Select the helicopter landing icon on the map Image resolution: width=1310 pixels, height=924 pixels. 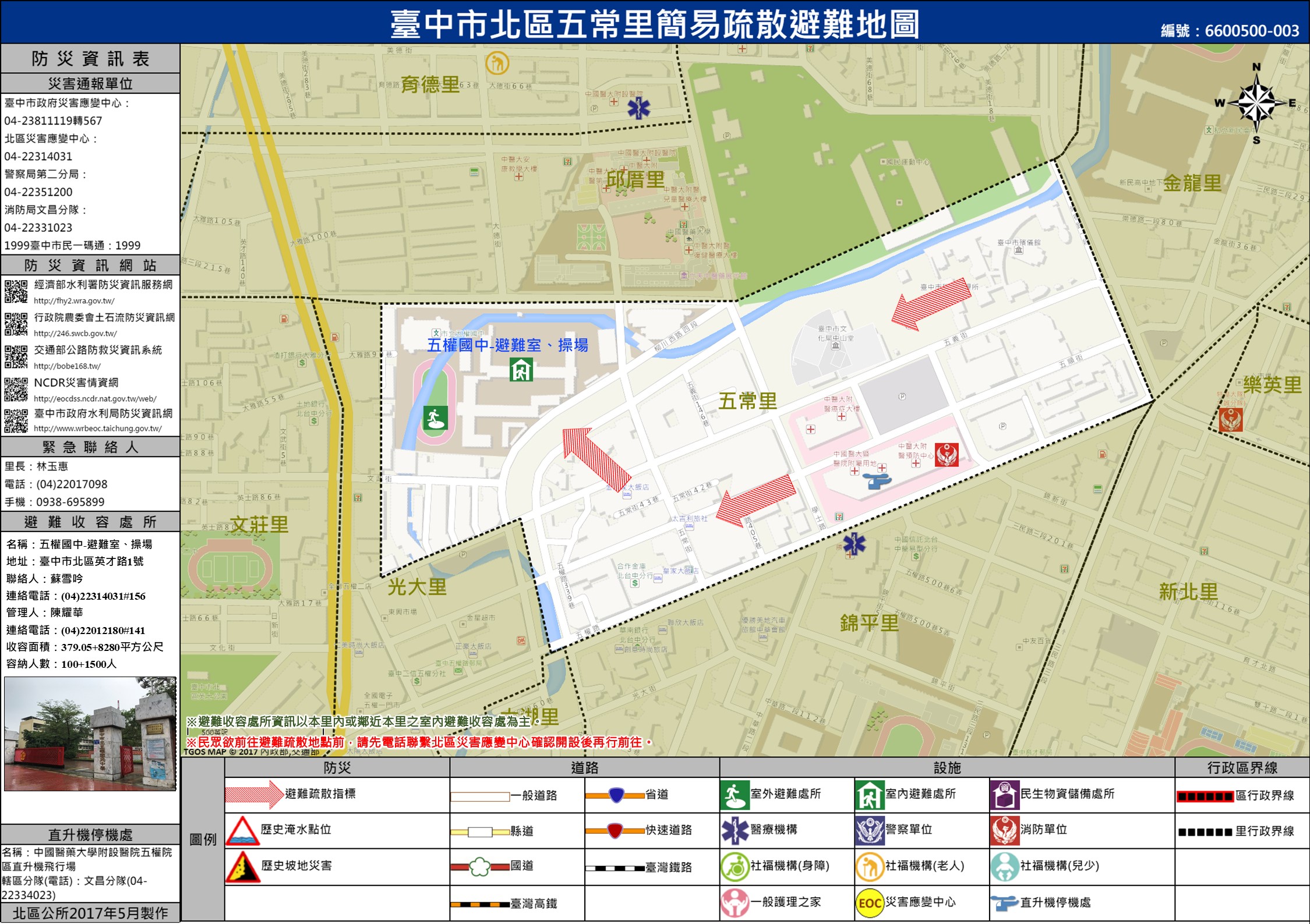(877, 482)
